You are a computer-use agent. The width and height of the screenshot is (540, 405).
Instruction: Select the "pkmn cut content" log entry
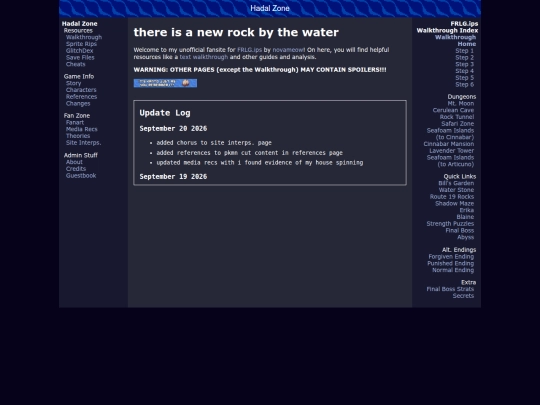249,153
